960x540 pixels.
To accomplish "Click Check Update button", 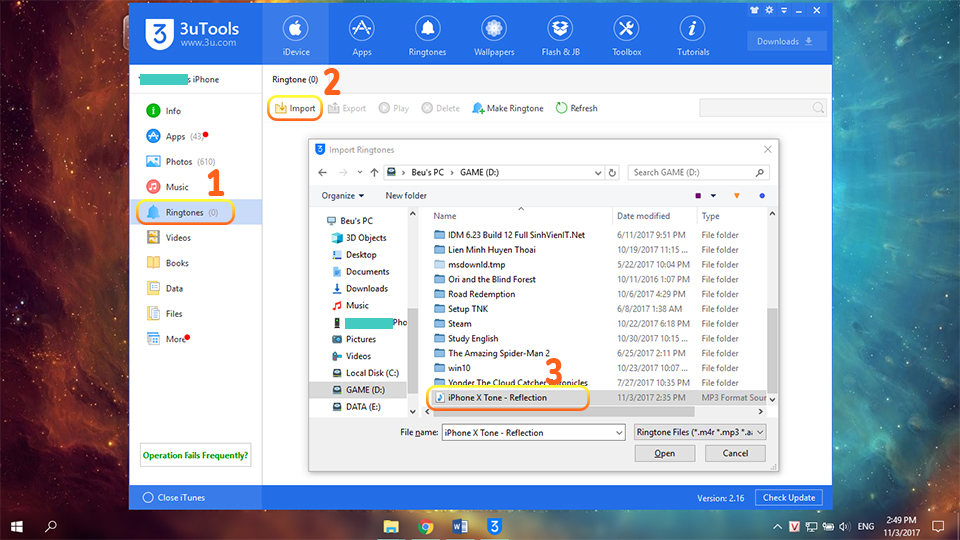I will coord(789,498).
